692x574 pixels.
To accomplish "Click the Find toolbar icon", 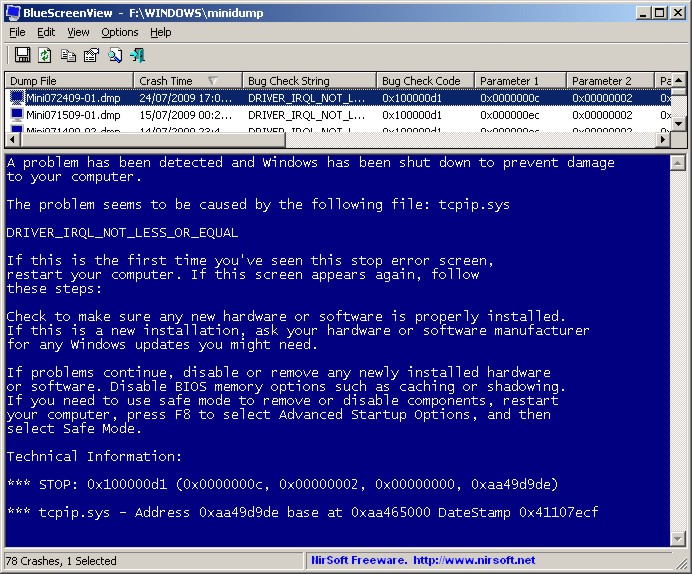I will point(115,55).
